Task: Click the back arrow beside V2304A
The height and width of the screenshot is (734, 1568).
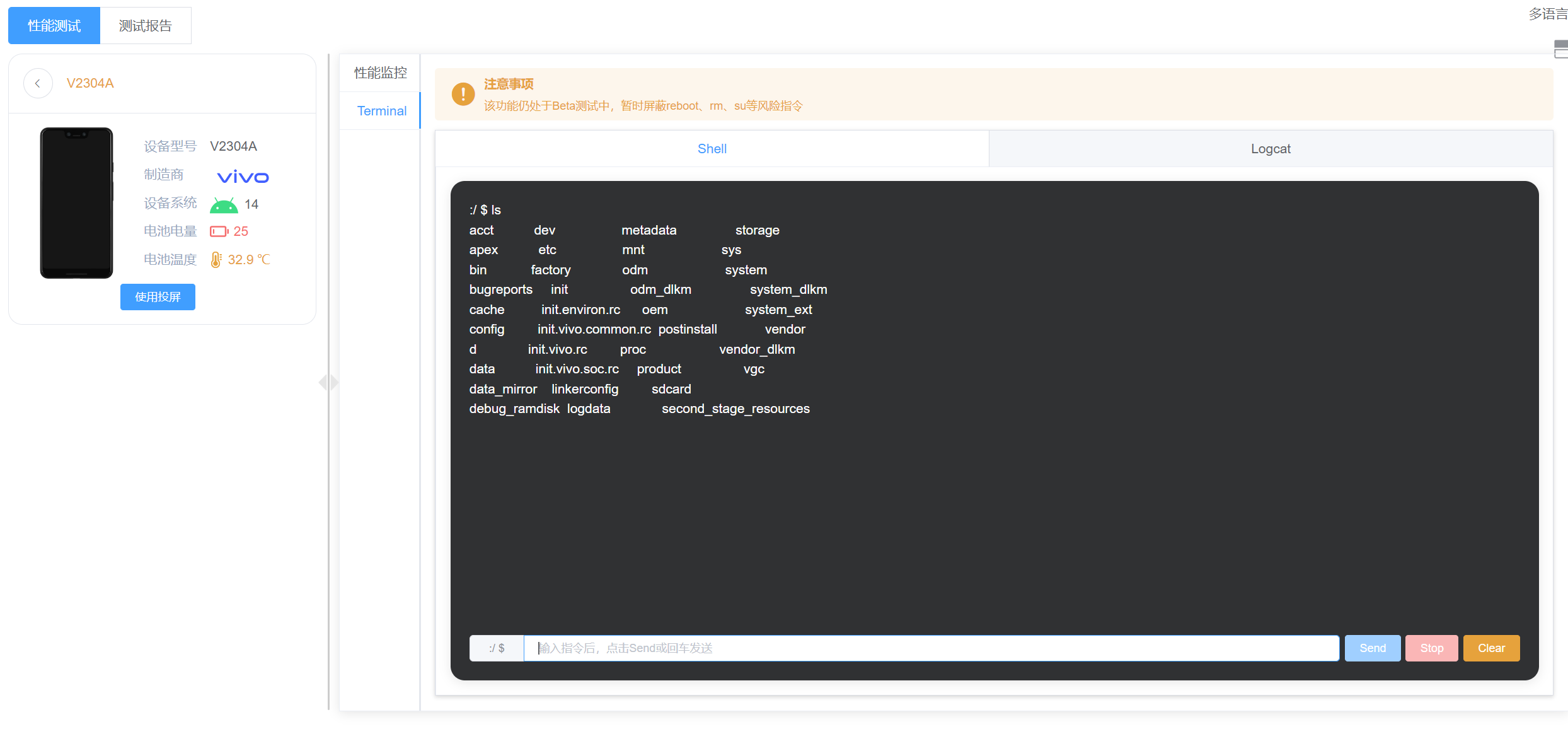Action: (x=38, y=83)
